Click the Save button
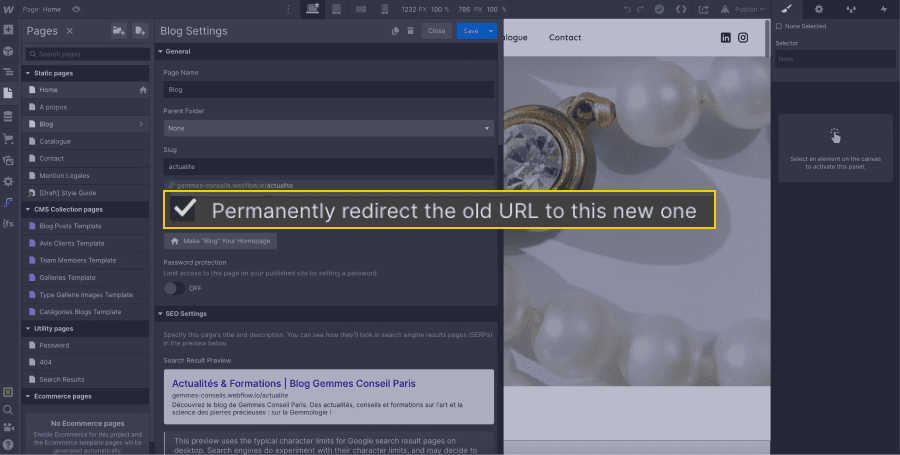This screenshot has height=455, width=900. pos(471,31)
